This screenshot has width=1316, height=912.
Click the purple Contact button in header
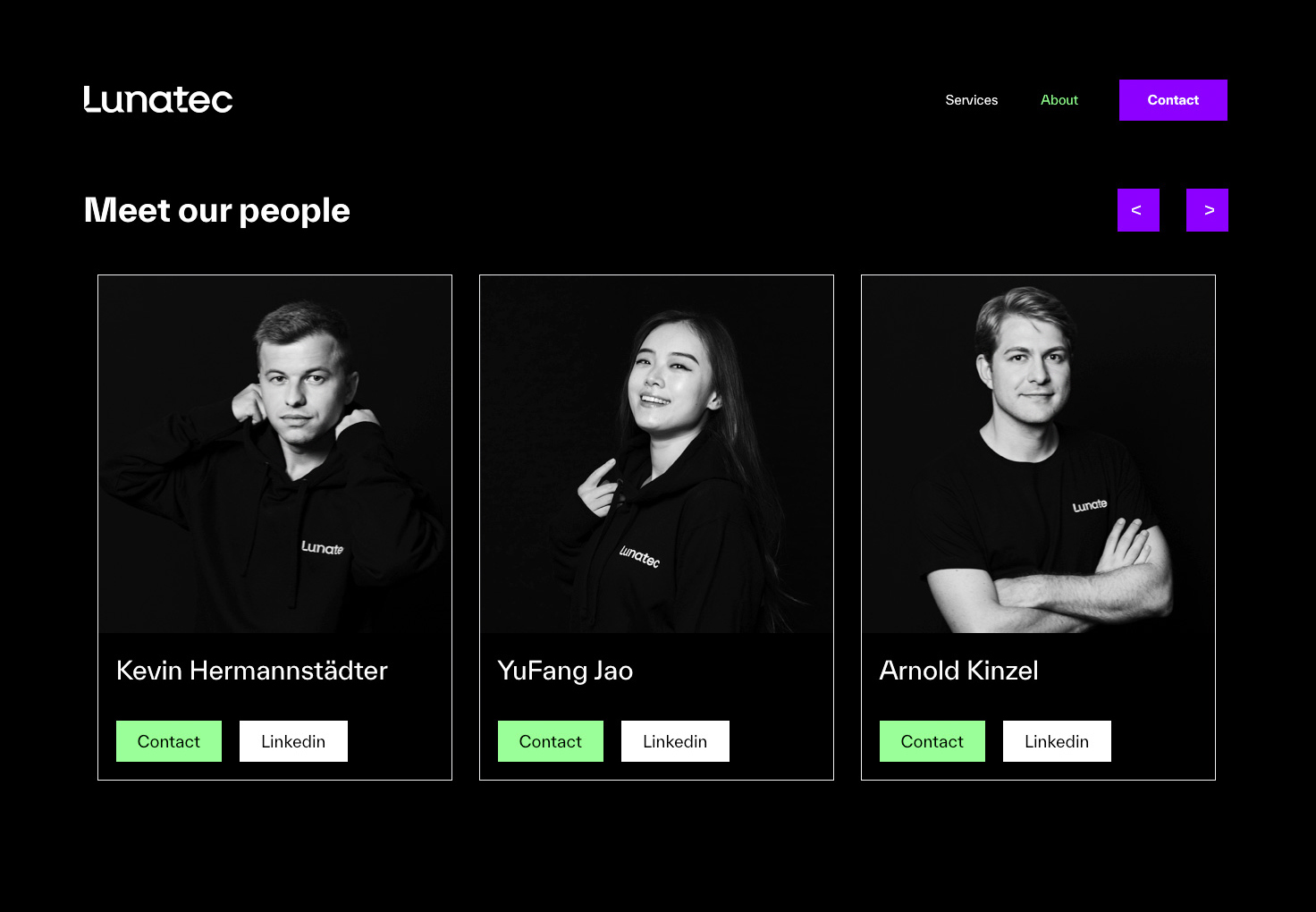pos(1173,100)
